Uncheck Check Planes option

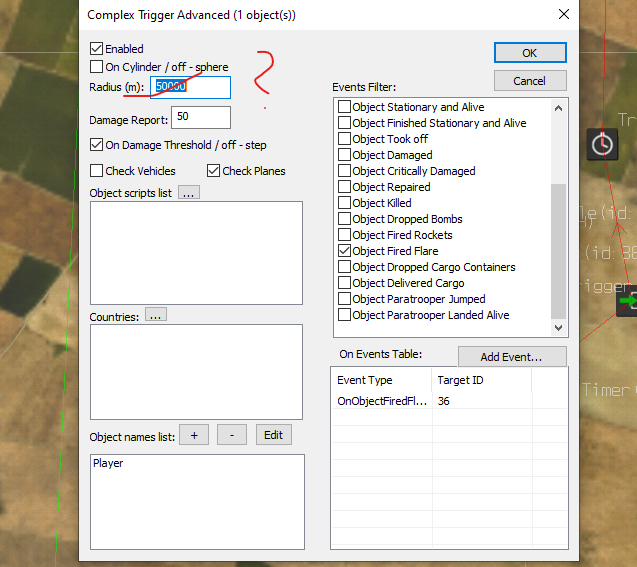click(213, 171)
